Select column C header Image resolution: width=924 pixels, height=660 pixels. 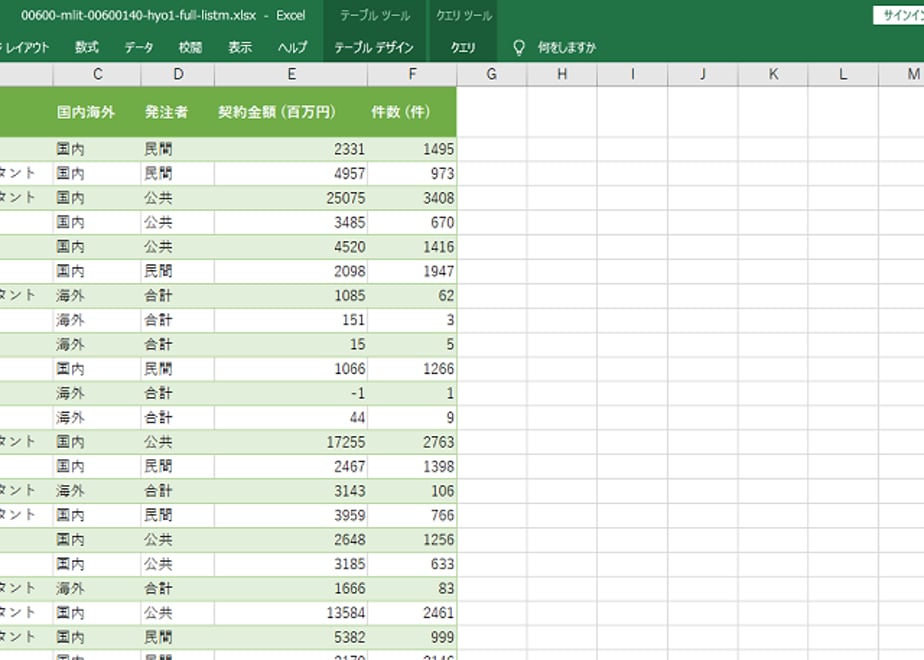point(97,74)
